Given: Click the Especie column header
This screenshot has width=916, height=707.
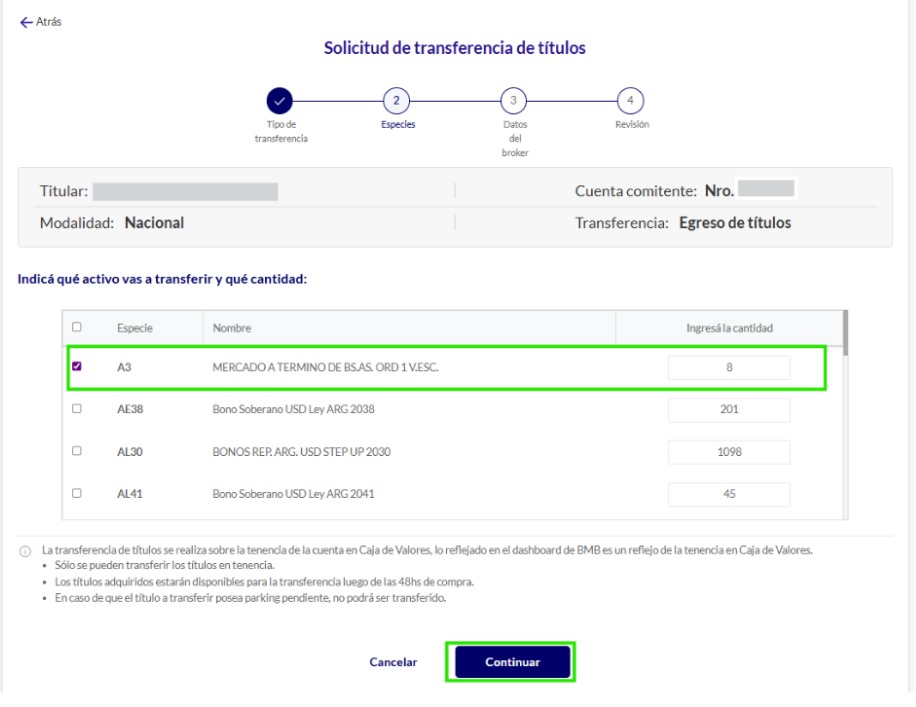Looking at the screenshot, I should pyautogui.click(x=134, y=328).
